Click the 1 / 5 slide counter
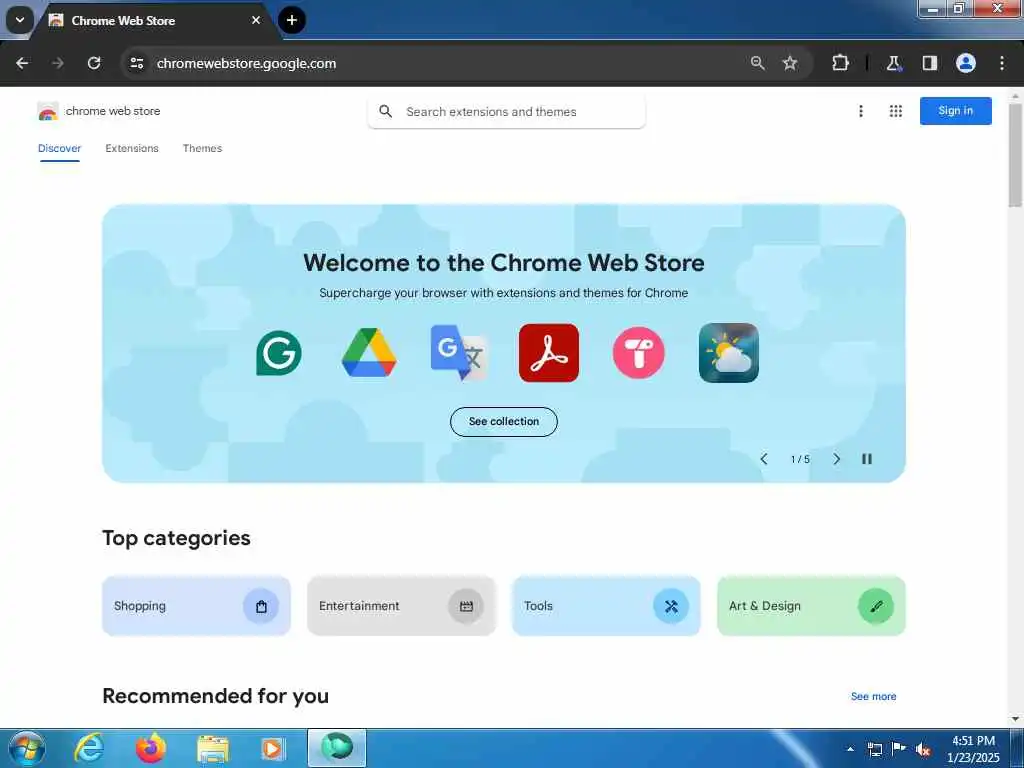The height and width of the screenshot is (768, 1024). coord(800,459)
